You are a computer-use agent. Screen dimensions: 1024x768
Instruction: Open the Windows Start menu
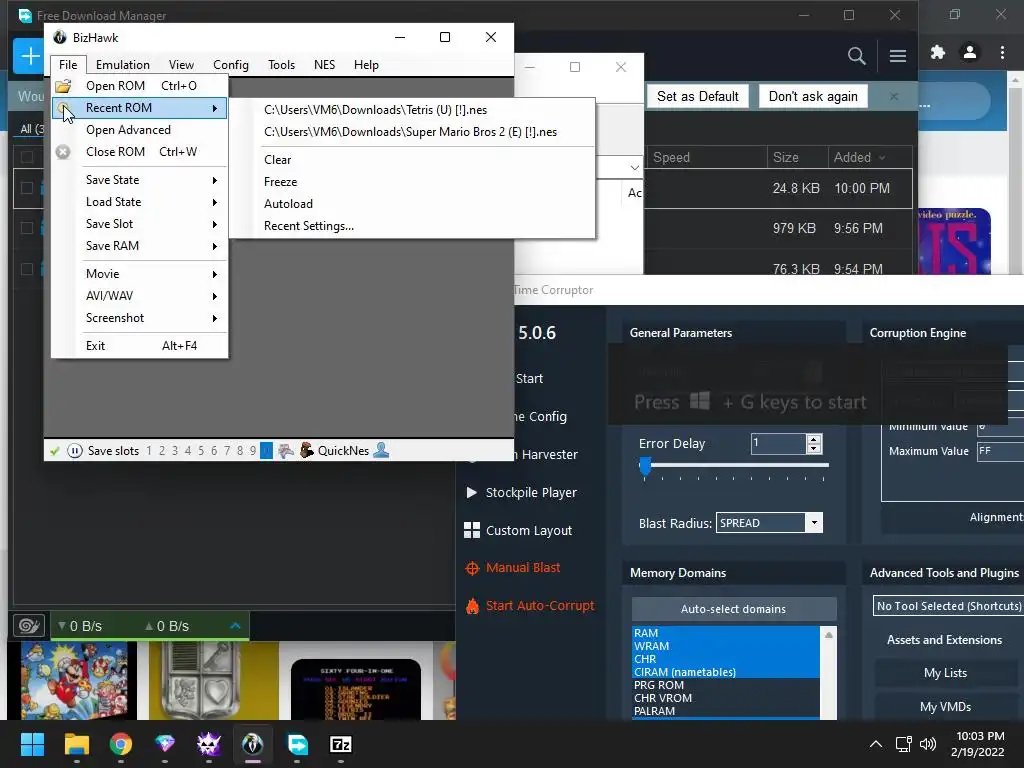(32, 744)
